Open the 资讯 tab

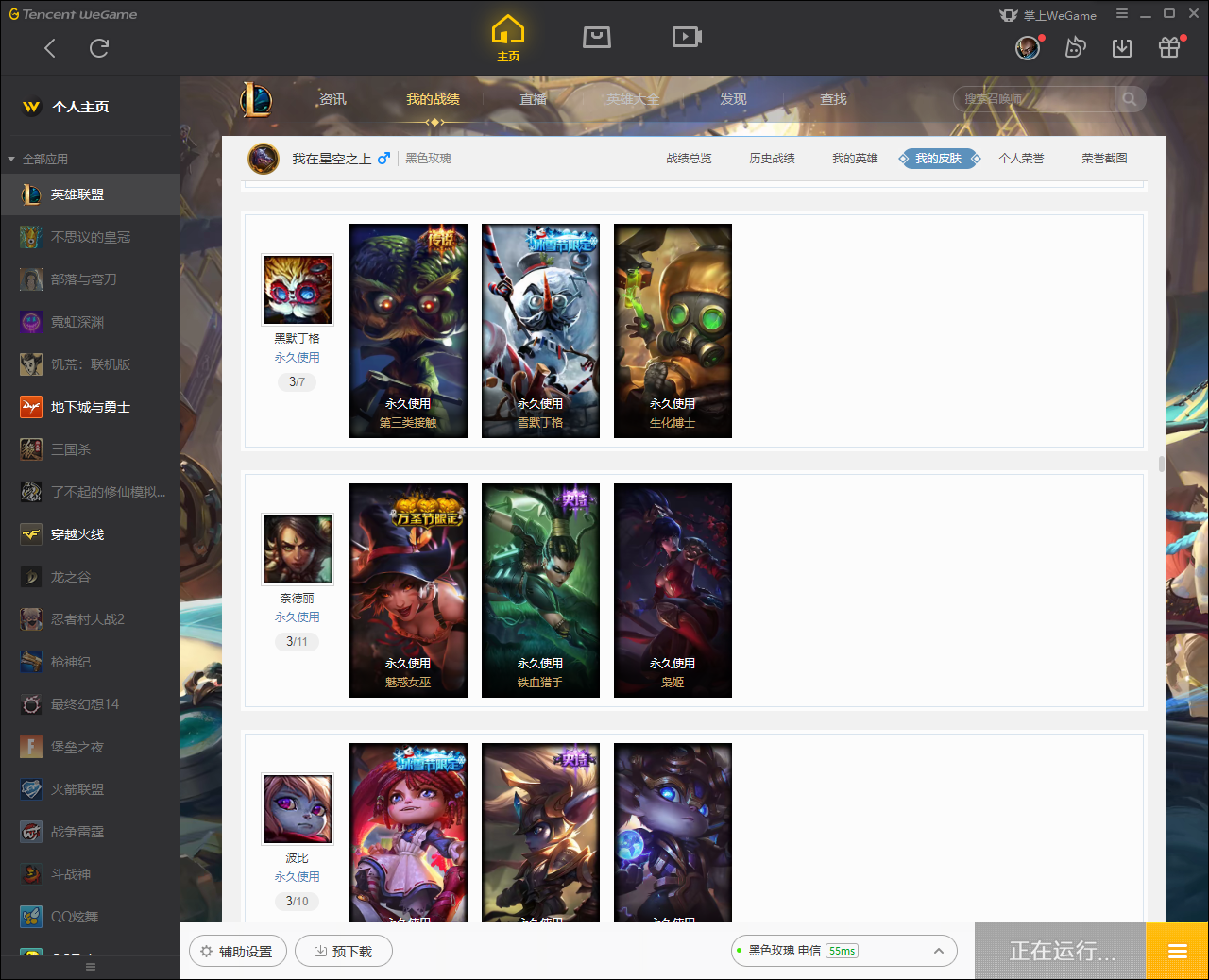click(332, 99)
